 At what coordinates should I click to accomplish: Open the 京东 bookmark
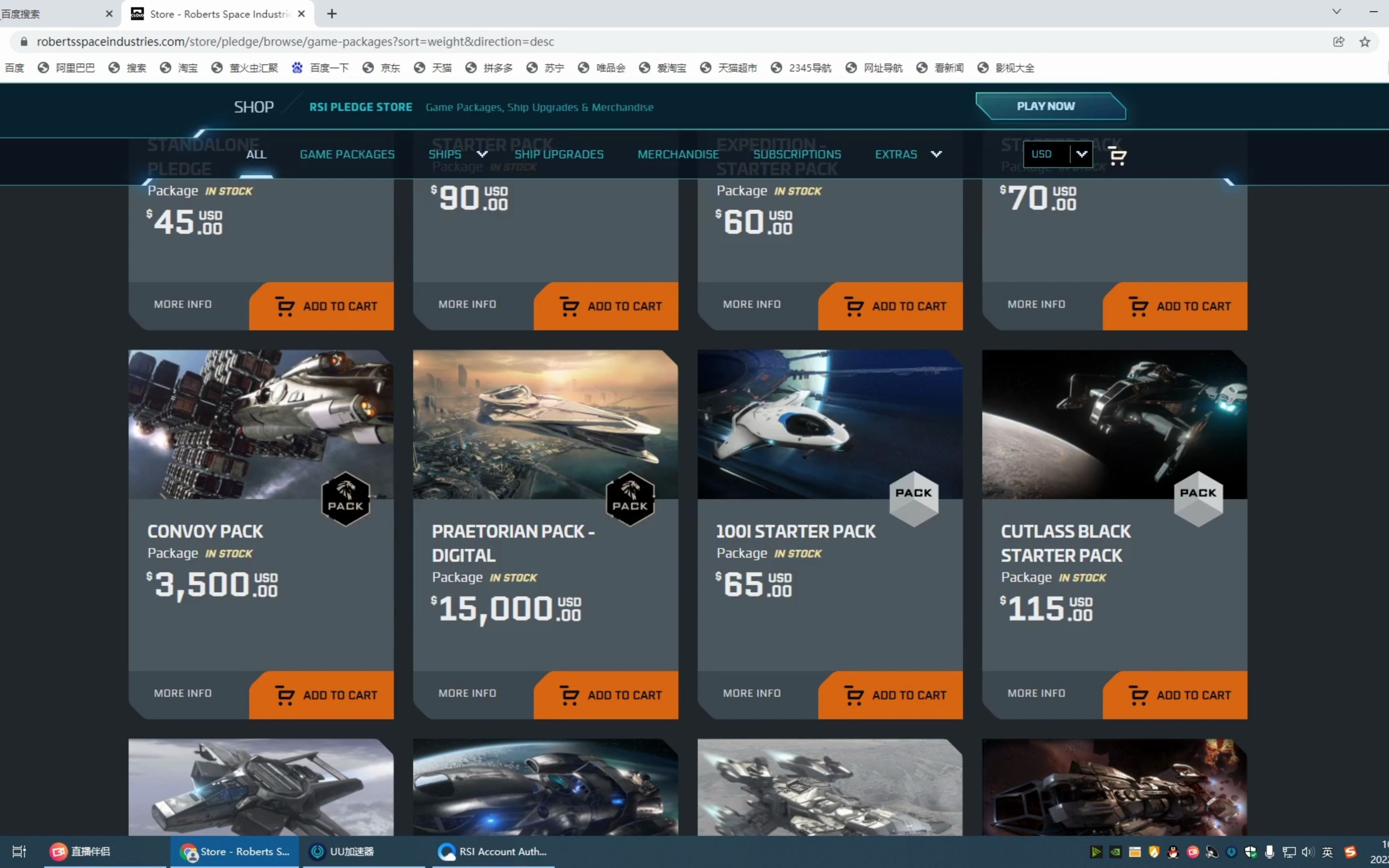[x=381, y=68]
